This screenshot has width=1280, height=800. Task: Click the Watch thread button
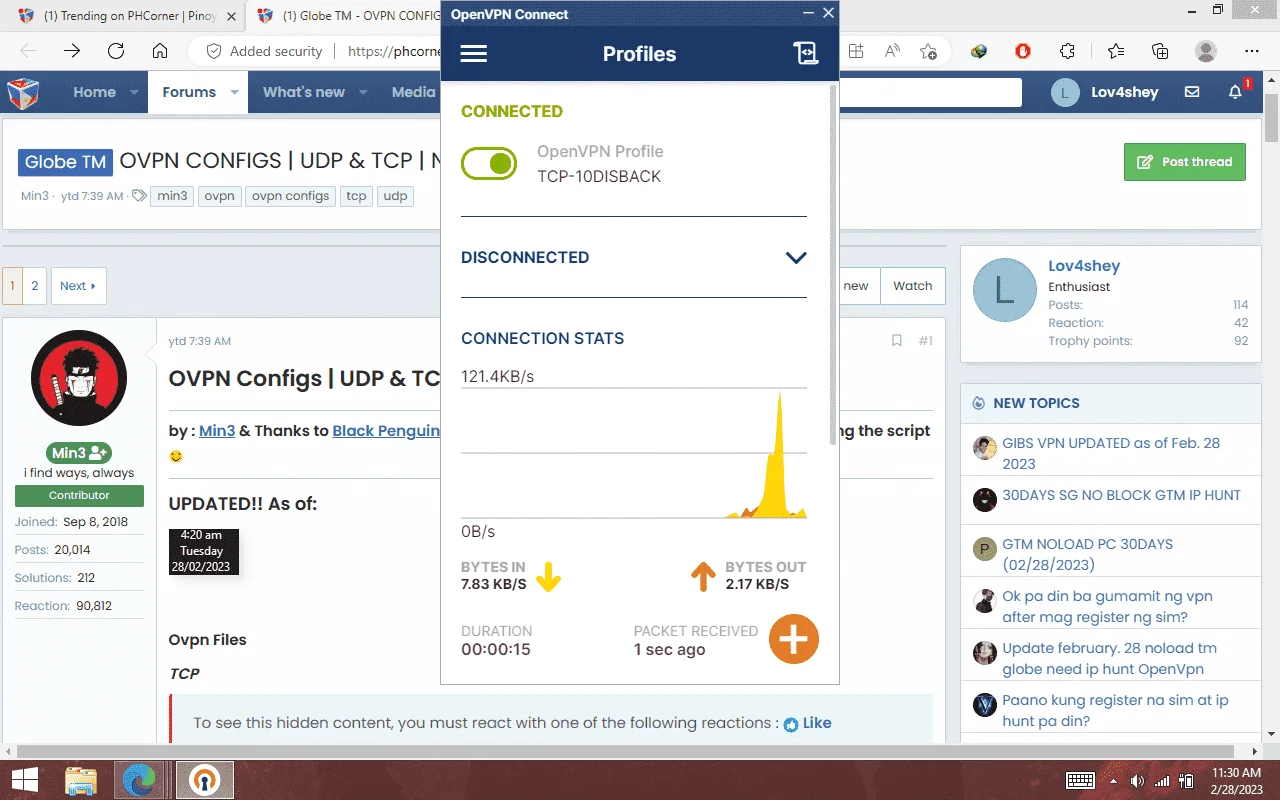(x=913, y=286)
